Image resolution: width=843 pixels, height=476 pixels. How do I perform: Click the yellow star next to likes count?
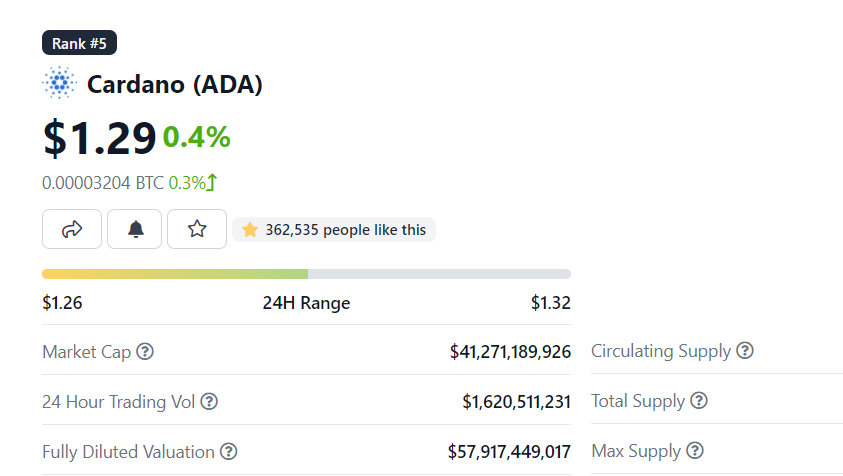249,230
